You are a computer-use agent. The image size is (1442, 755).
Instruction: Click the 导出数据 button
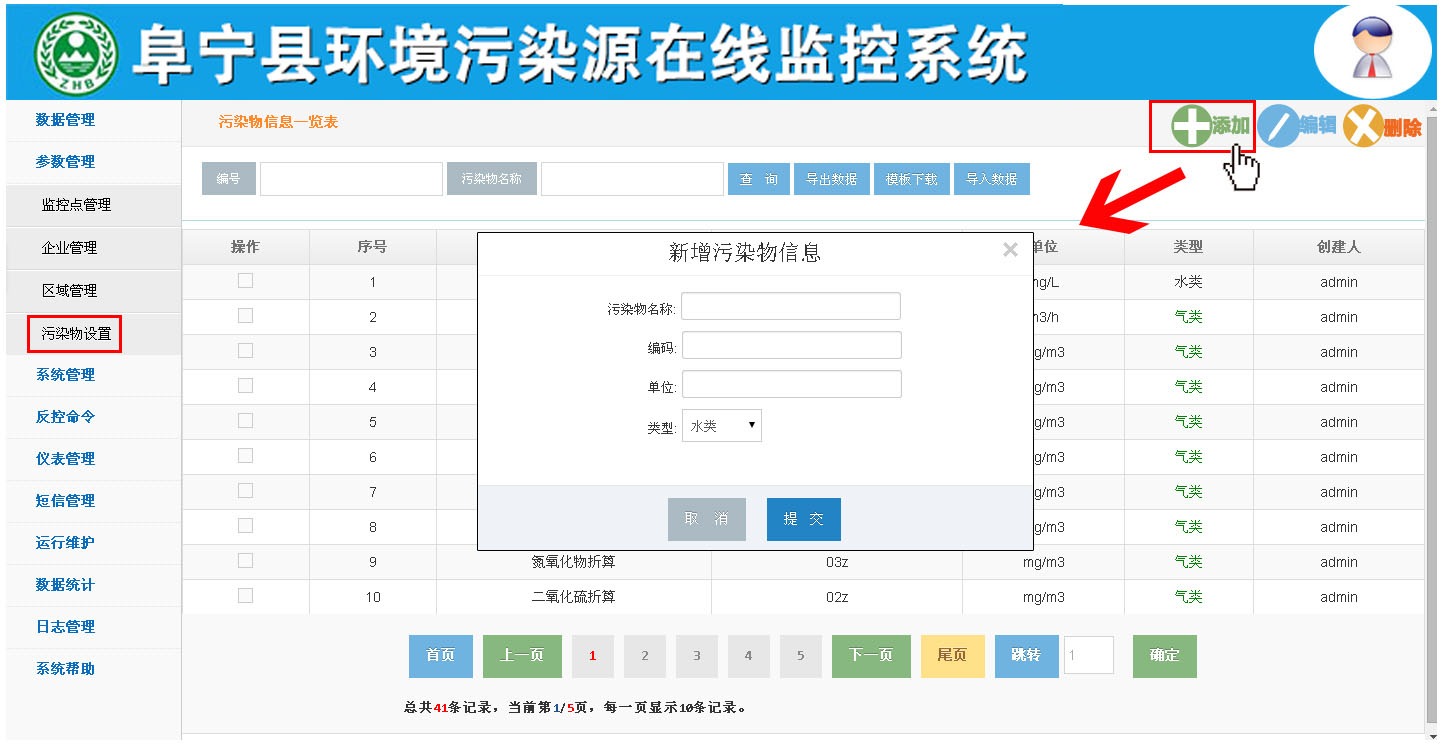pyautogui.click(x=832, y=179)
